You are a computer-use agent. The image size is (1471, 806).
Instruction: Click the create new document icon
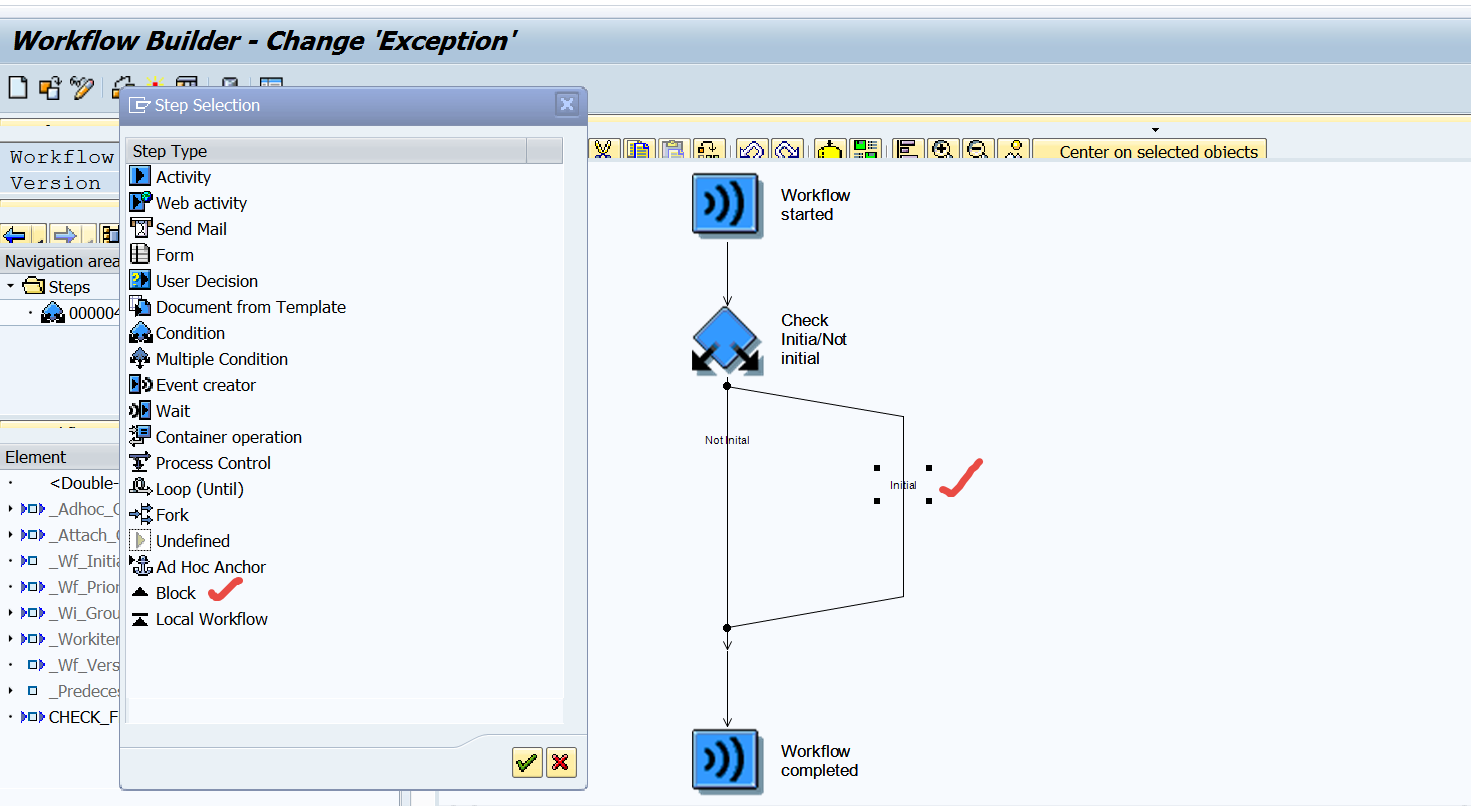[17, 87]
